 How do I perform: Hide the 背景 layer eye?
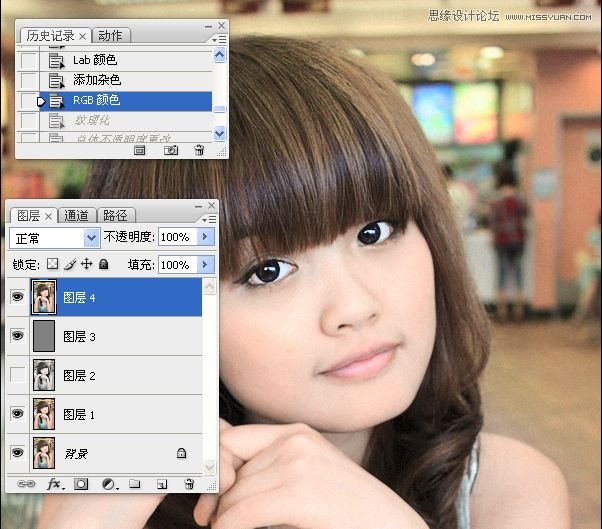pos(17,453)
